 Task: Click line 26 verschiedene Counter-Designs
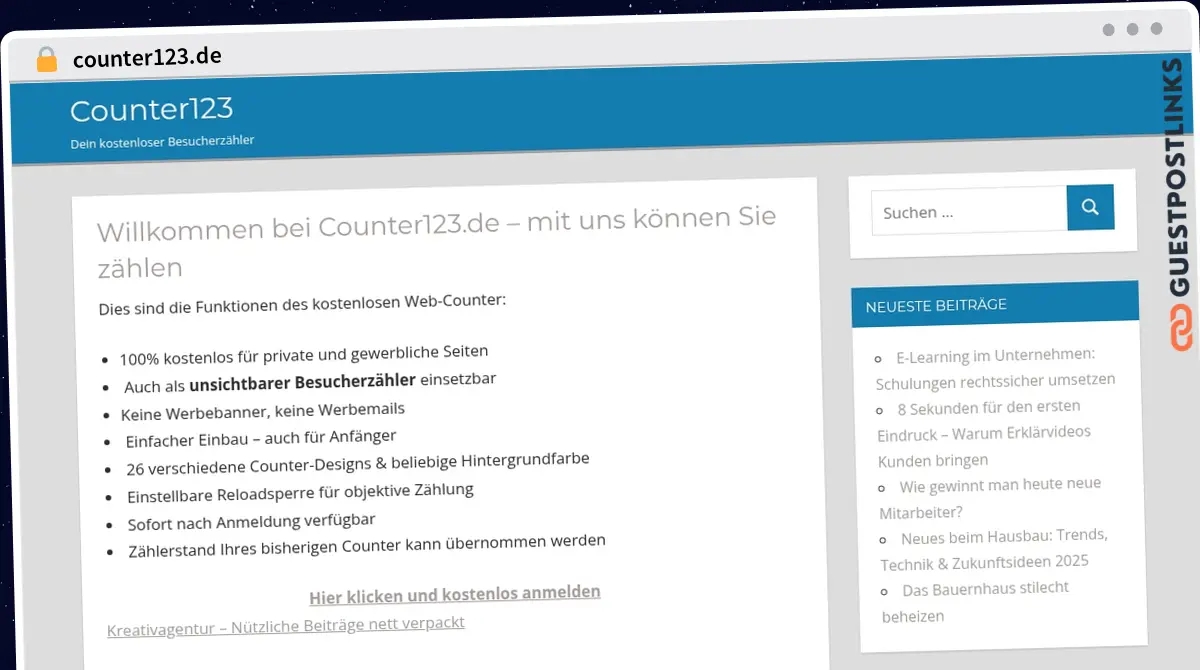358,464
